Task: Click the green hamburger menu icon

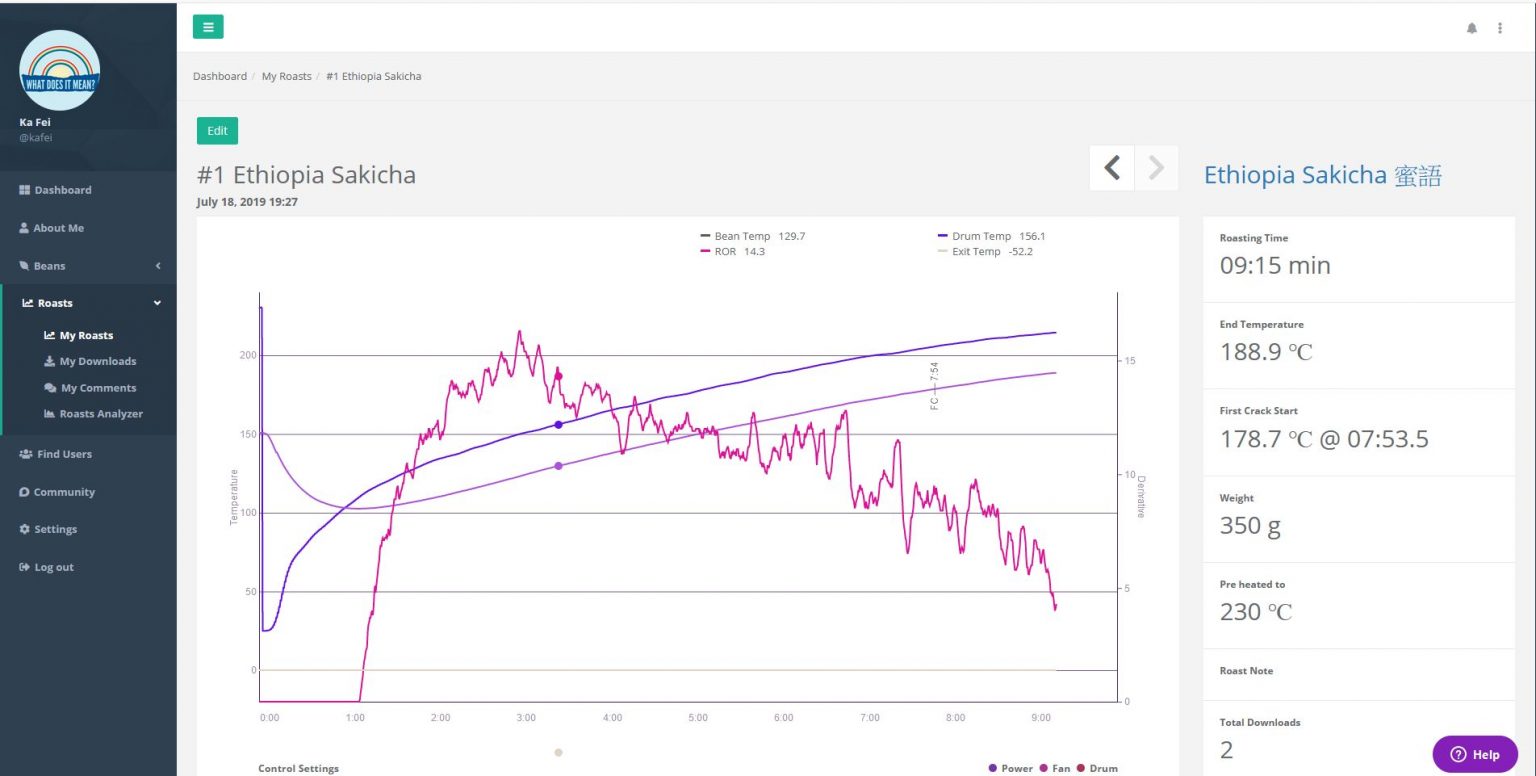Action: 208,27
